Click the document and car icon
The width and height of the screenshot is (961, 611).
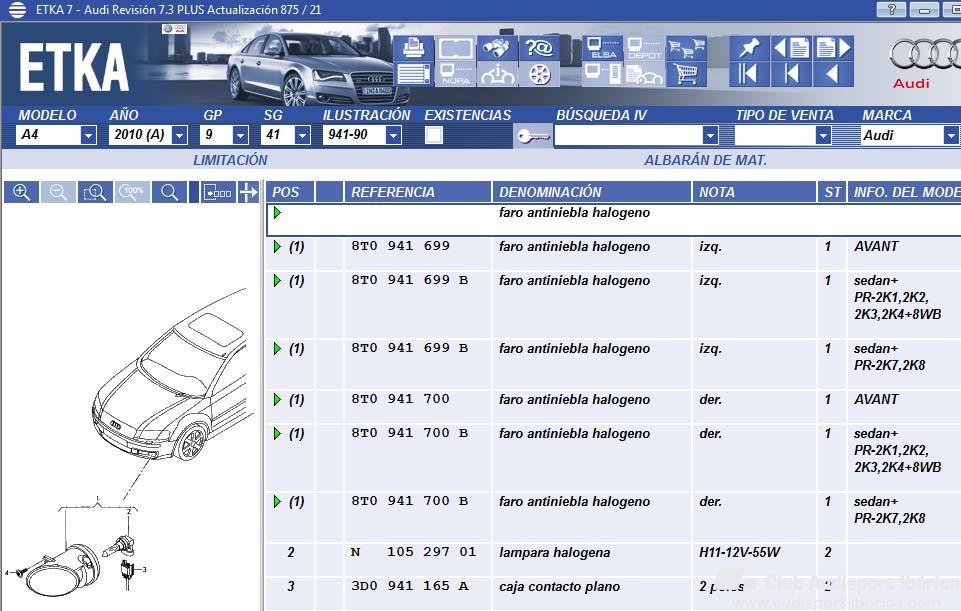[x=644, y=74]
